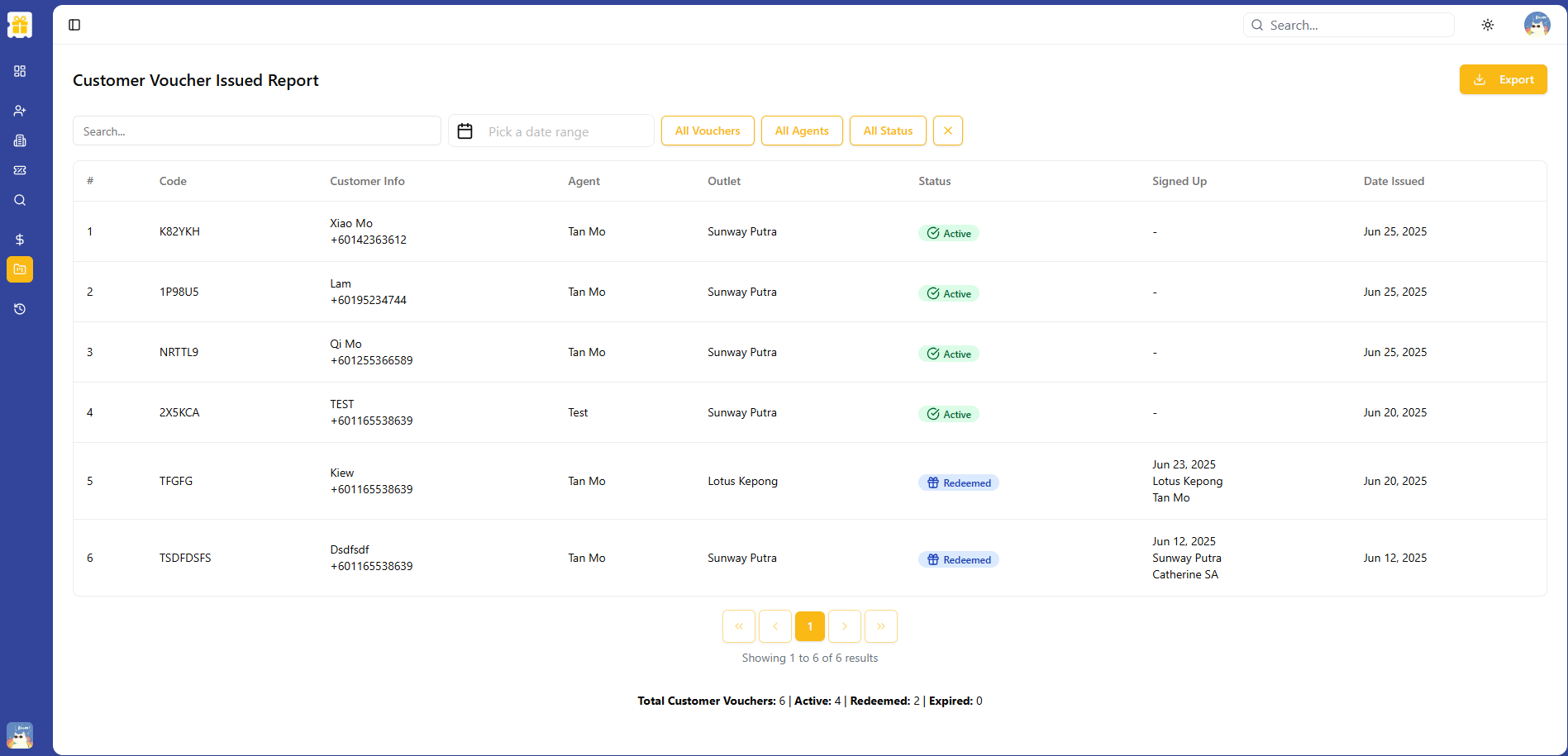
Task: Go to the next page with chevron arrow
Action: [x=844, y=626]
